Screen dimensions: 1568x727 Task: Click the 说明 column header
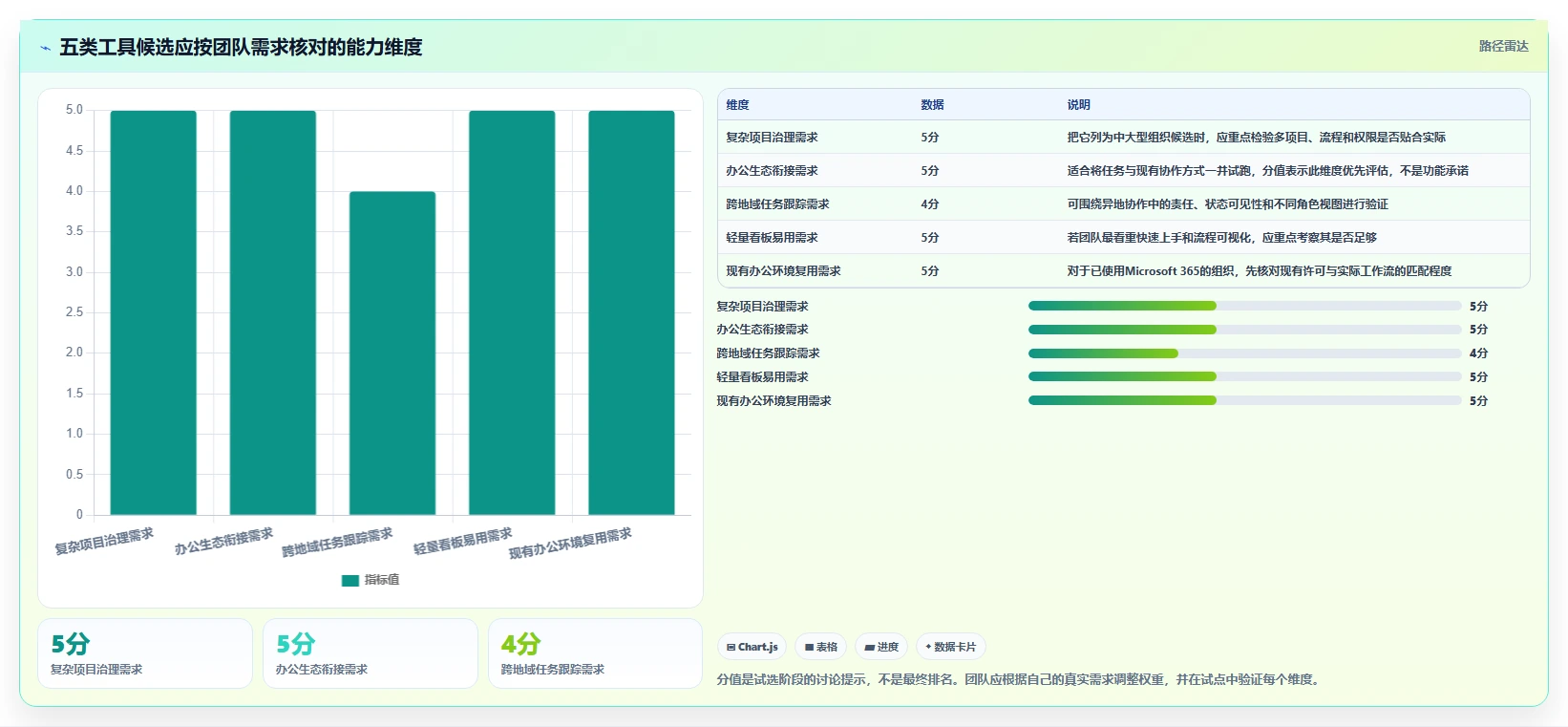click(x=1078, y=105)
